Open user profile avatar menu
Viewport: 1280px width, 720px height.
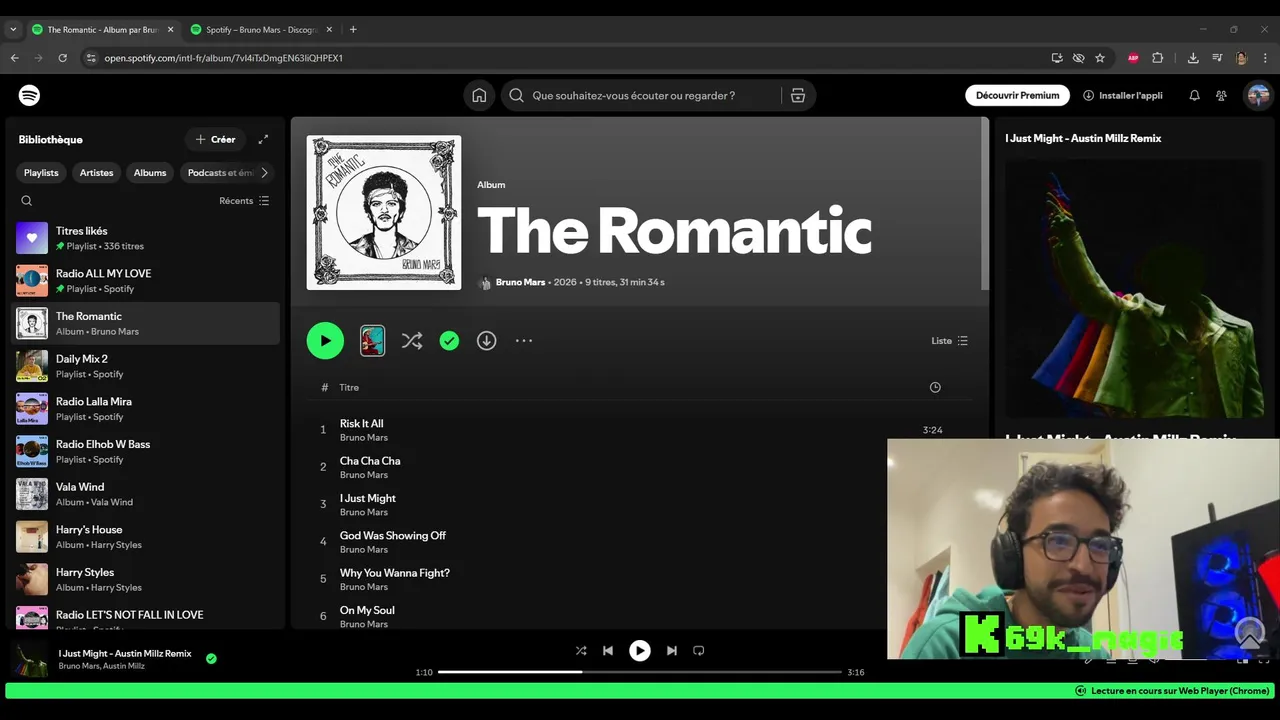1258,95
